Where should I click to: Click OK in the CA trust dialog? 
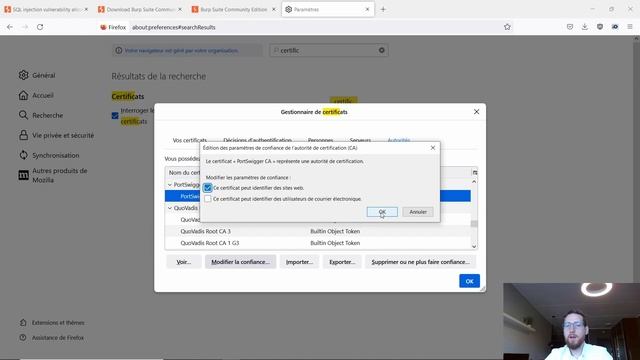382,212
